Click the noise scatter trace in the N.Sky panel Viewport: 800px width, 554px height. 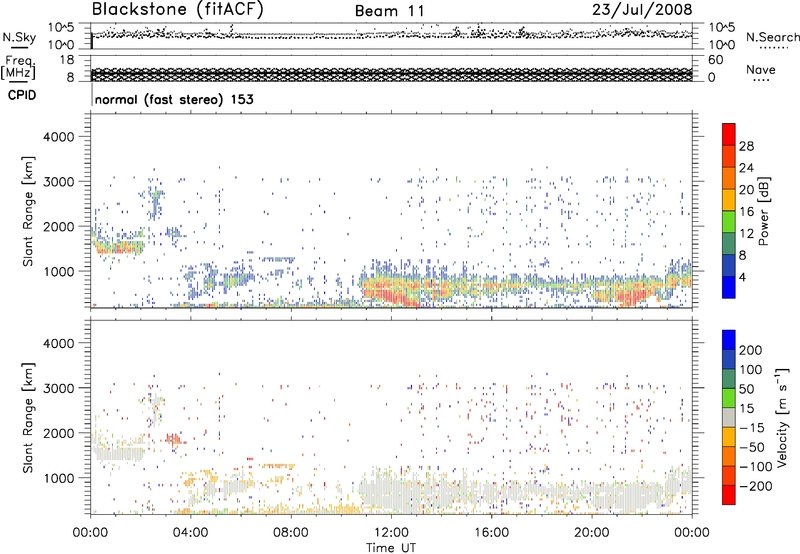tap(392, 35)
